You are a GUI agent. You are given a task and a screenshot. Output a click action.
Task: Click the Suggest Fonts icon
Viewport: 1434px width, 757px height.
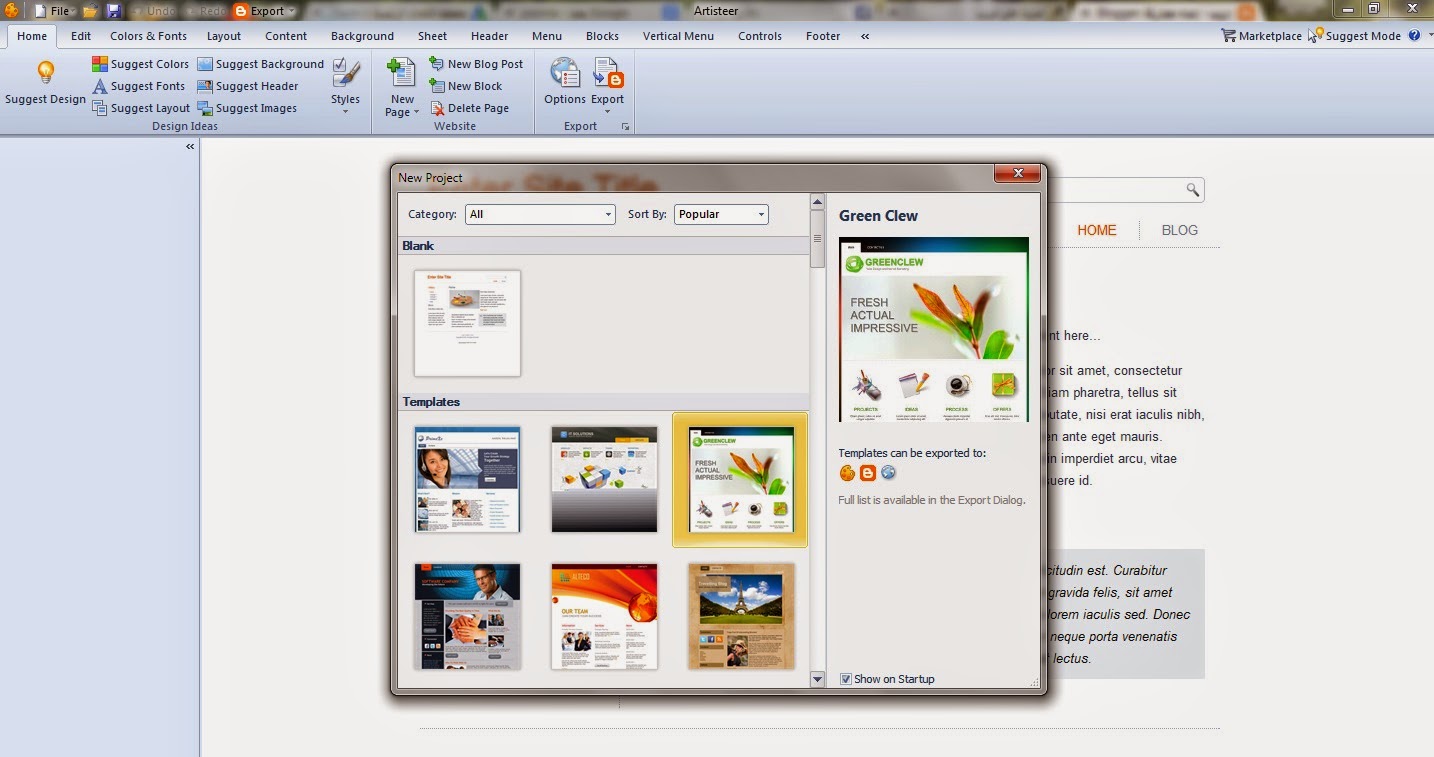100,86
